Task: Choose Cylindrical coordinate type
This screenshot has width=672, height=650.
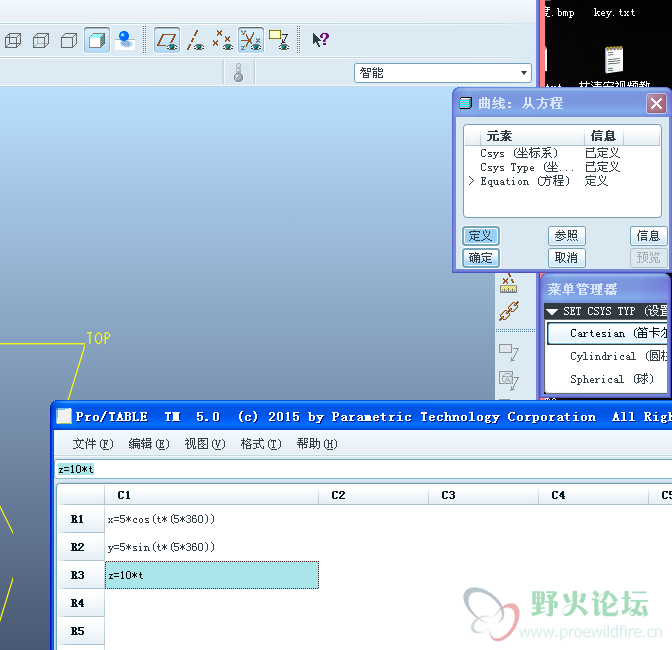Action: click(x=607, y=356)
